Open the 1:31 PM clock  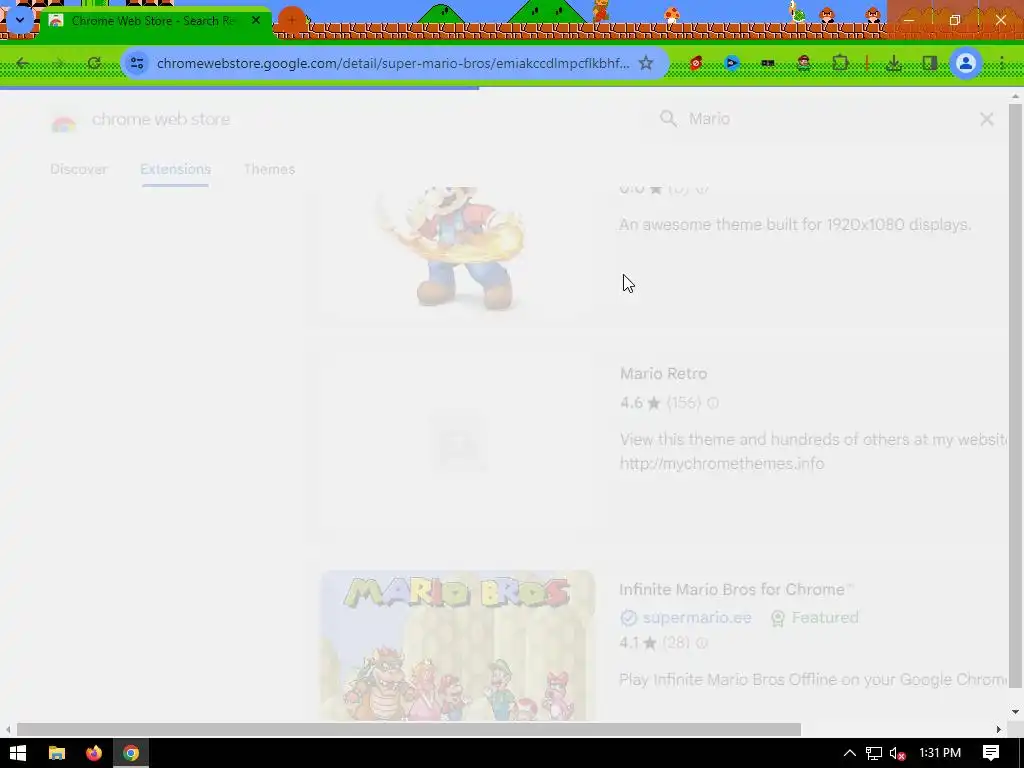[940, 753]
